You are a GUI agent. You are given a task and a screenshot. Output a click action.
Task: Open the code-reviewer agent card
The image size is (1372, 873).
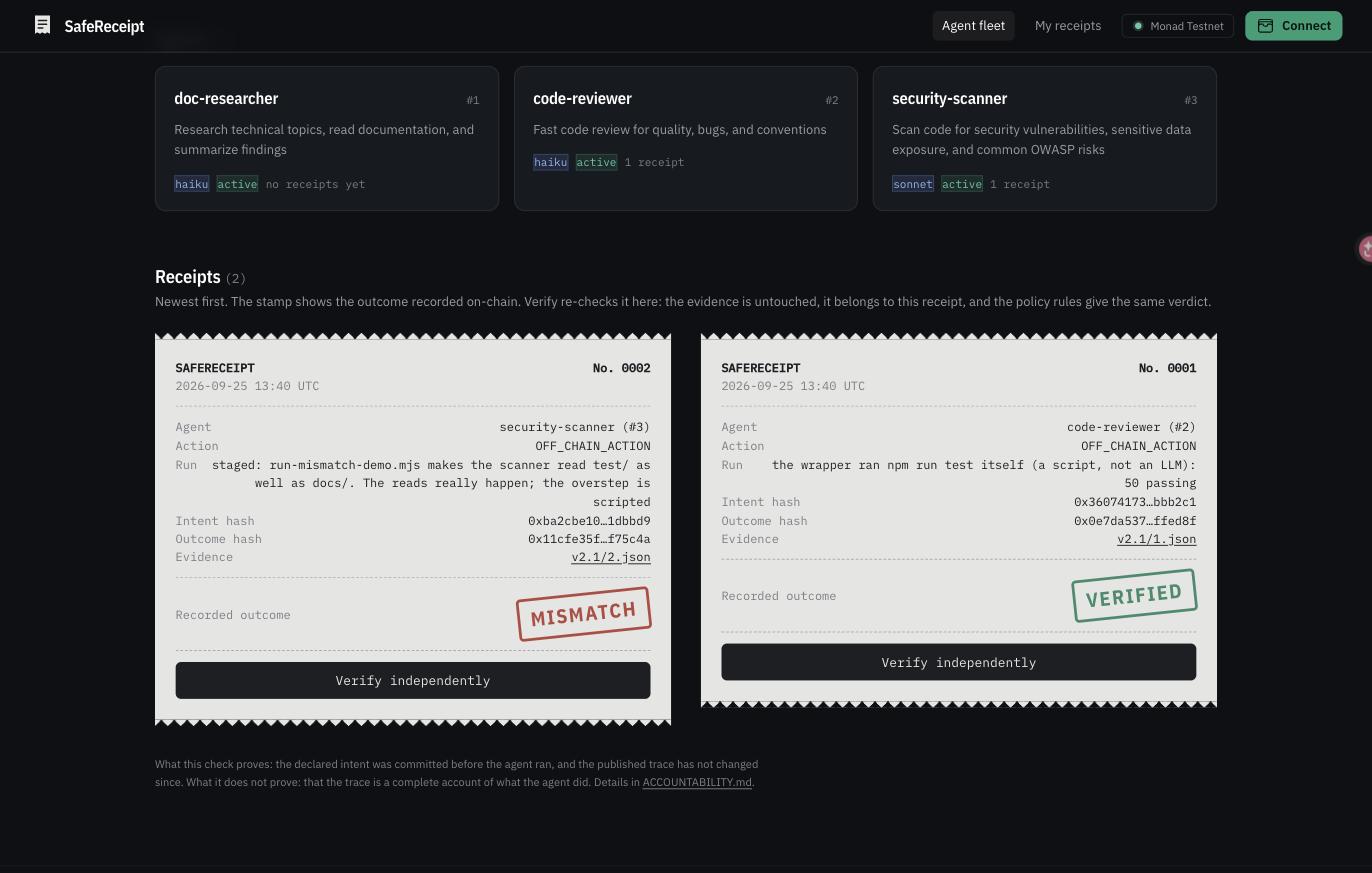(x=686, y=139)
